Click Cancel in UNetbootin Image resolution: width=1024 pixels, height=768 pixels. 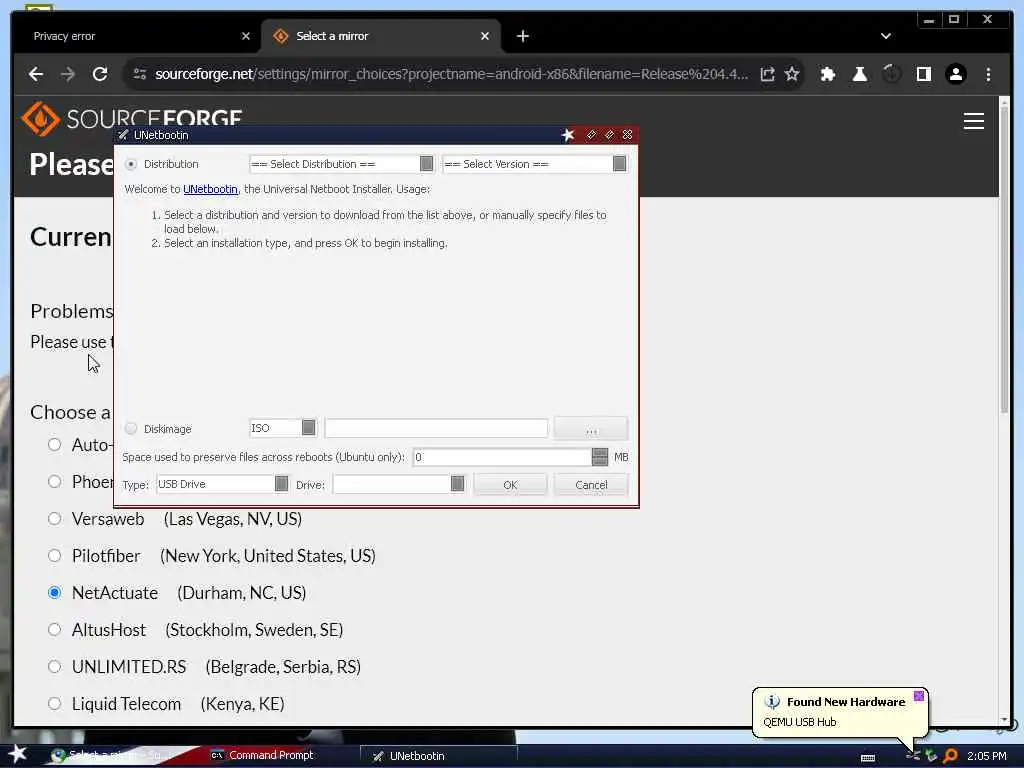[591, 485]
